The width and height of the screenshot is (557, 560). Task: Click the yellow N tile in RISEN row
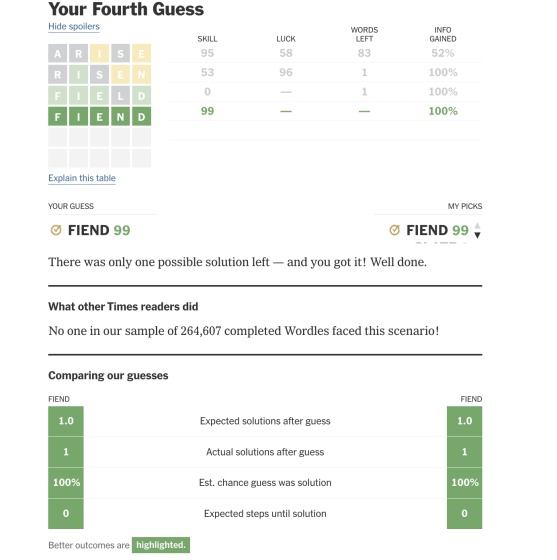[141, 74]
